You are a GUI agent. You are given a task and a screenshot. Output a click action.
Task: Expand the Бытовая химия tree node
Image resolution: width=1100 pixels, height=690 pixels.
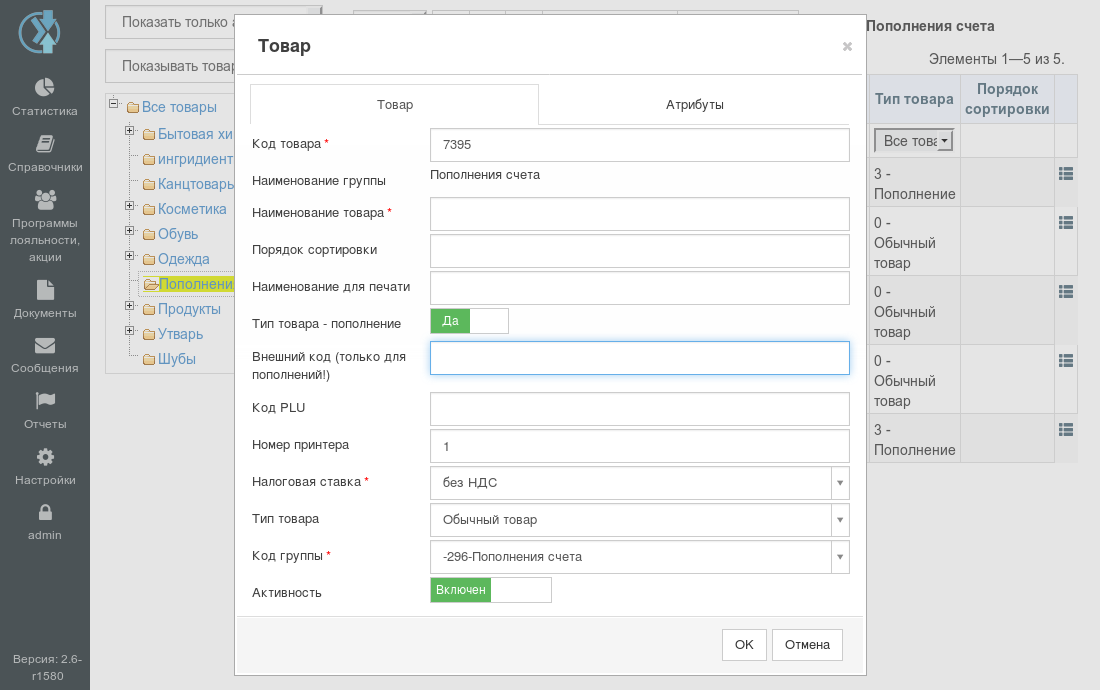(x=130, y=130)
